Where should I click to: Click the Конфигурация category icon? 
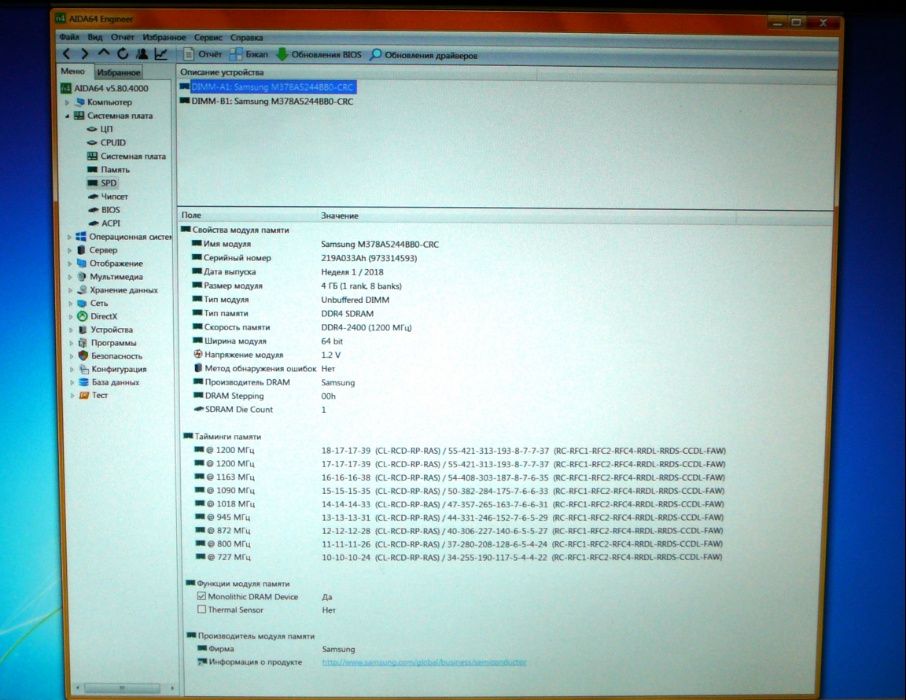pos(84,369)
